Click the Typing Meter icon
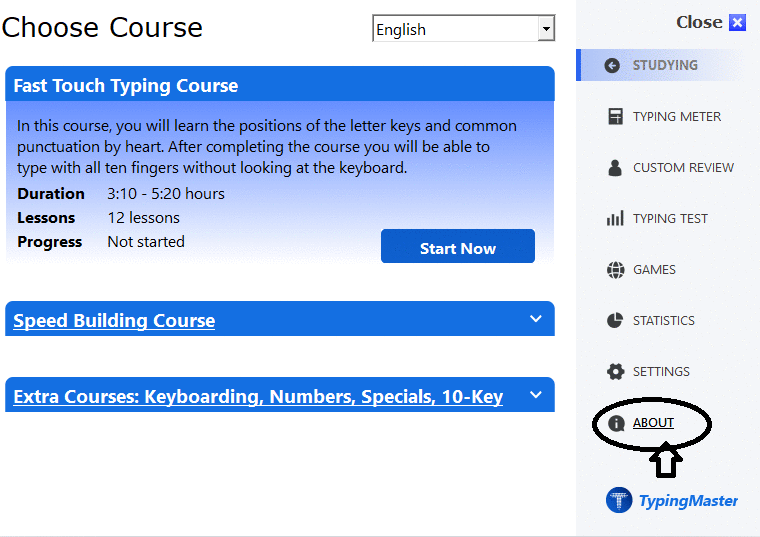The image size is (760, 537). click(615, 117)
